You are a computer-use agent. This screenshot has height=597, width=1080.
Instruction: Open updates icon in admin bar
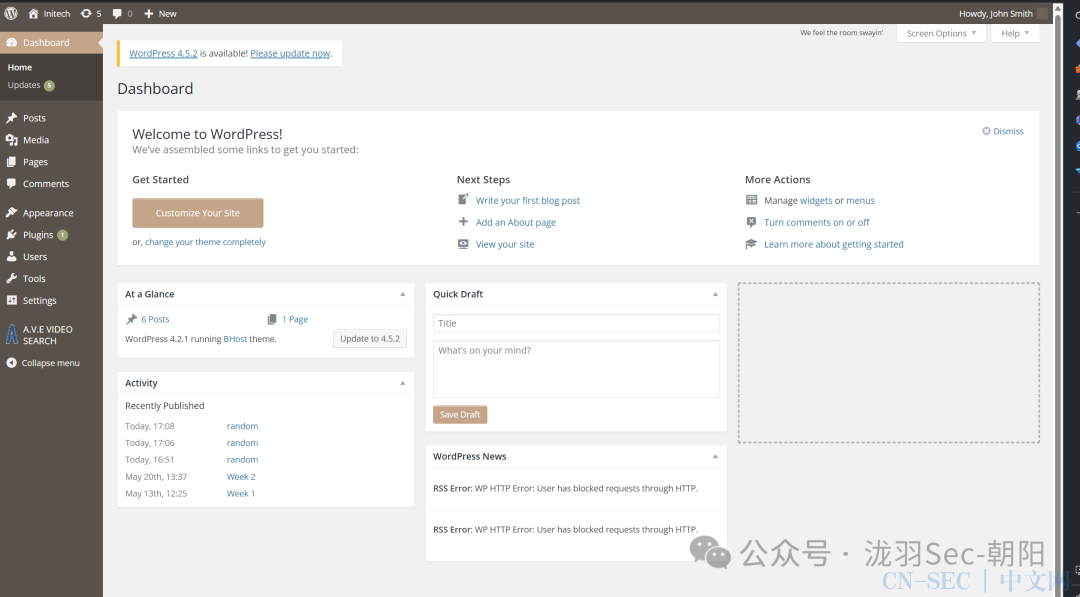(x=86, y=13)
